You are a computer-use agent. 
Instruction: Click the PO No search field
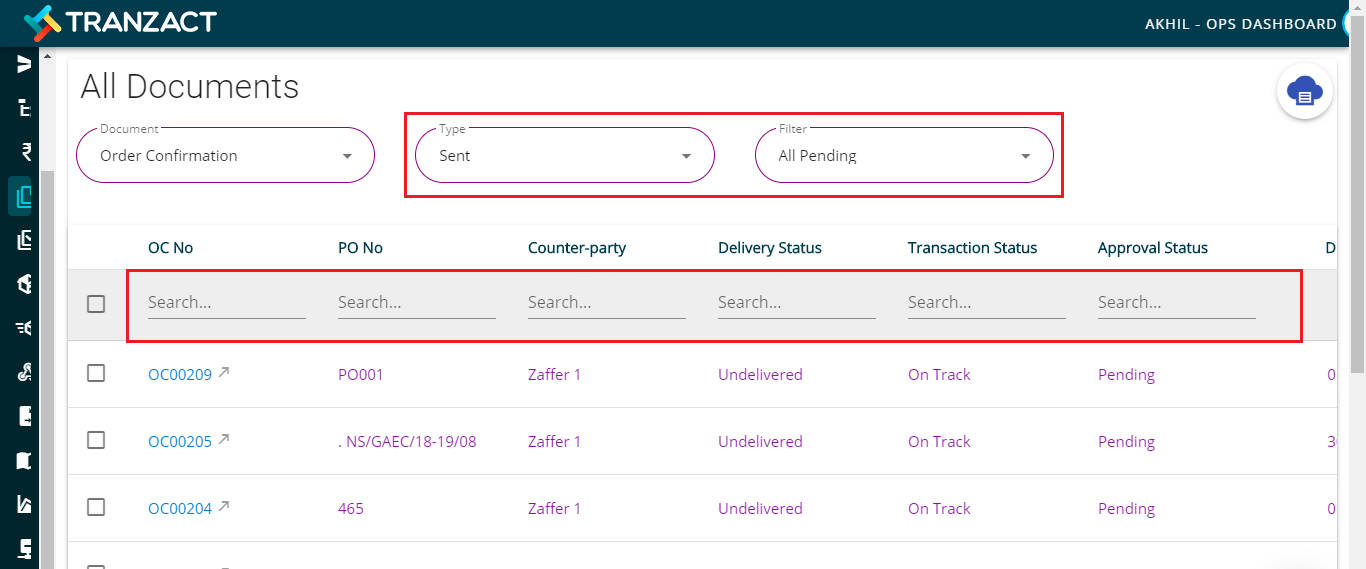pos(417,302)
